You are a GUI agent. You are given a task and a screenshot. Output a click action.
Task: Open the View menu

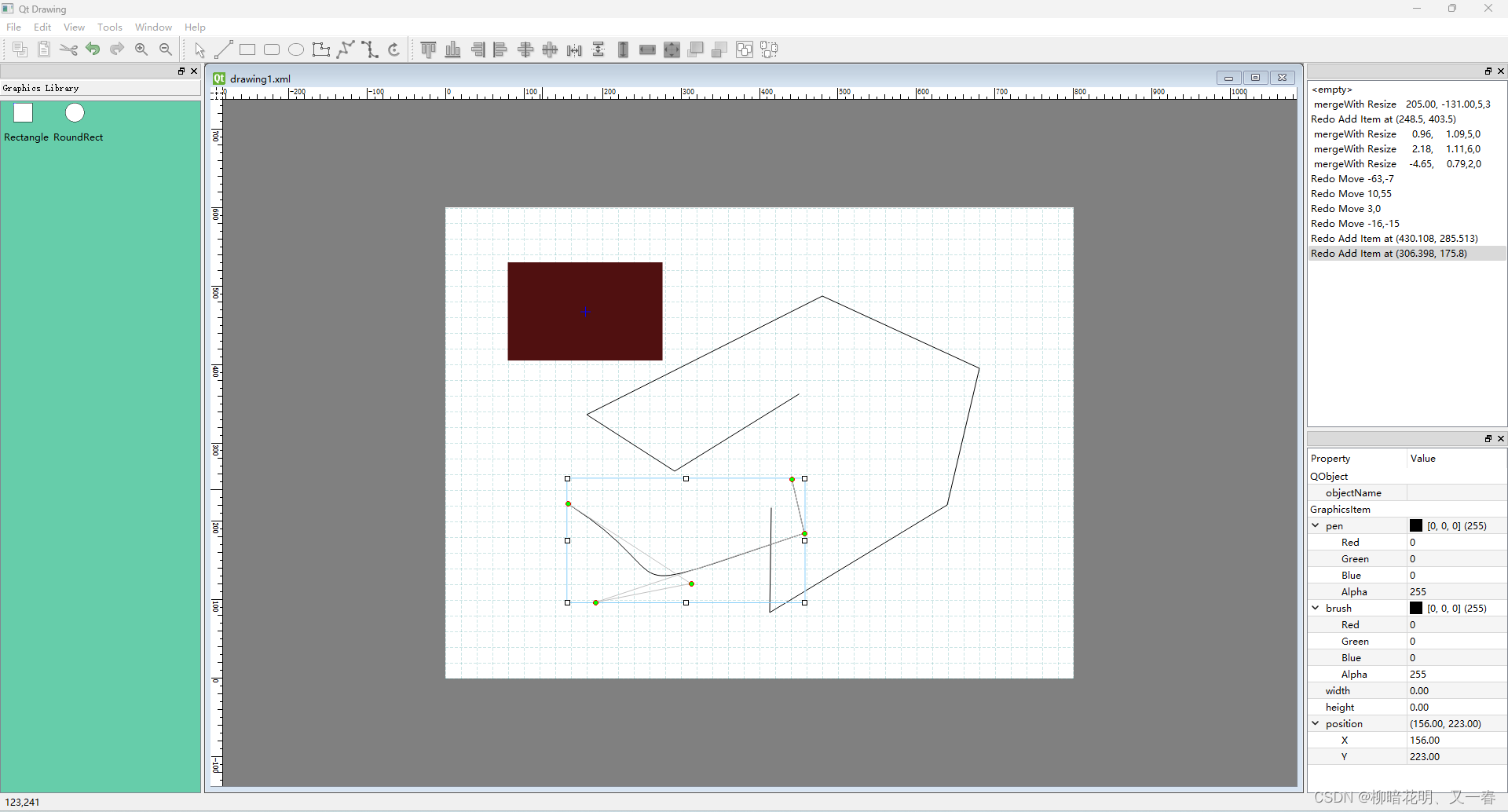[x=74, y=27]
